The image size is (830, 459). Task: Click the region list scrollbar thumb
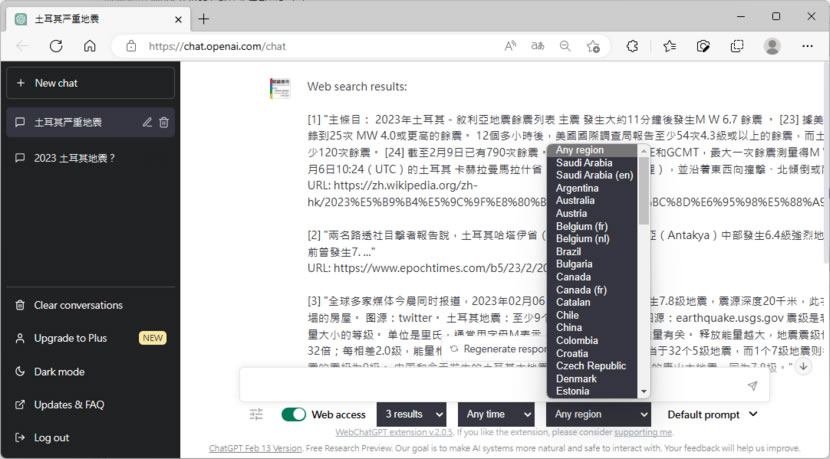click(644, 191)
